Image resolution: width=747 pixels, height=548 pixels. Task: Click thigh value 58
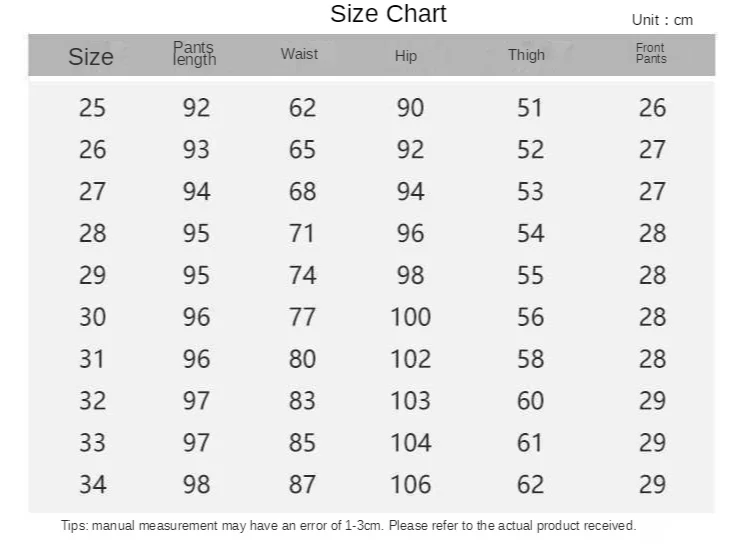tap(530, 359)
